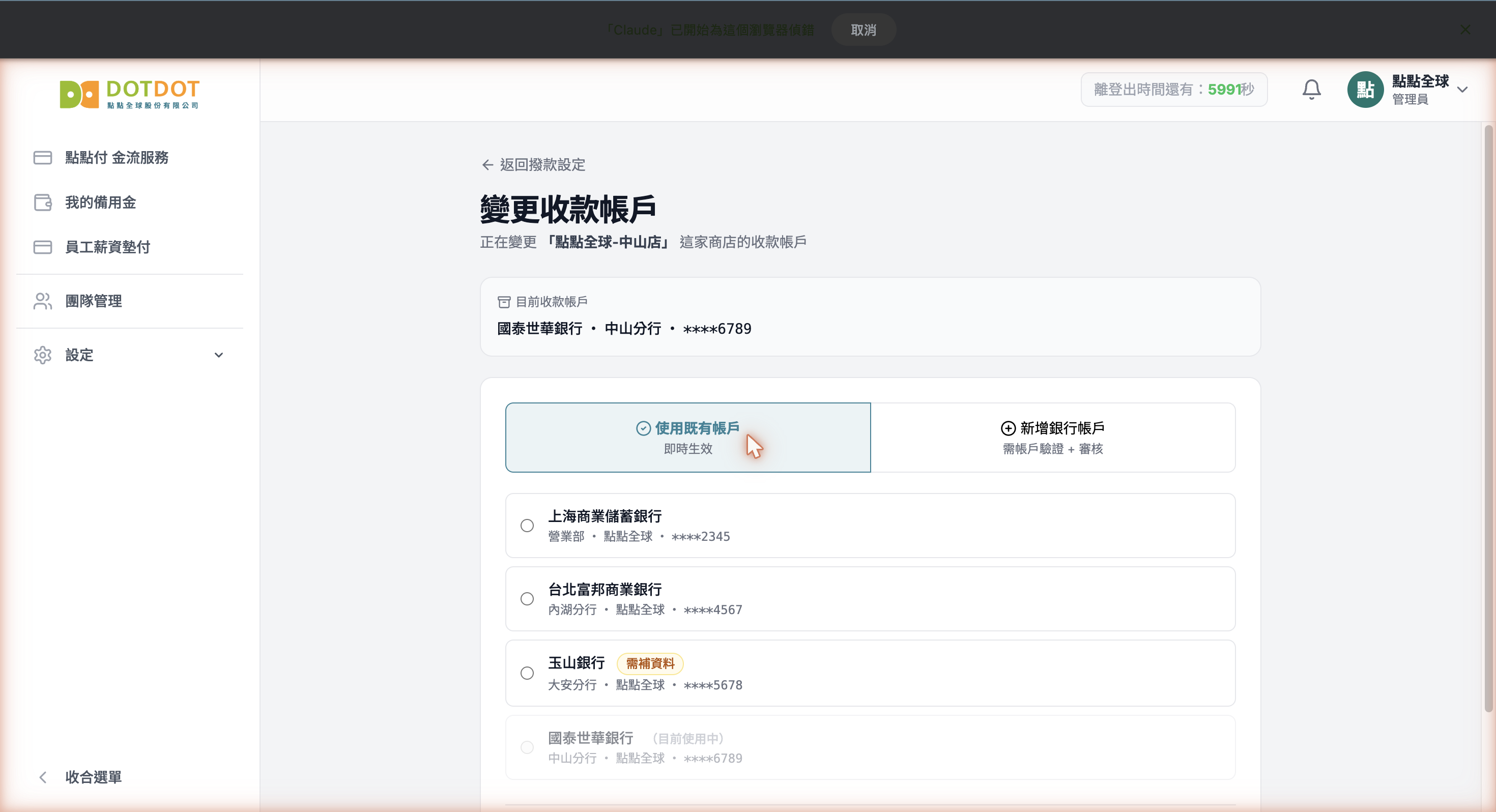Viewport: 1496px width, 812px height.
Task: Click the 設定 sidebar label
Action: pos(79,355)
